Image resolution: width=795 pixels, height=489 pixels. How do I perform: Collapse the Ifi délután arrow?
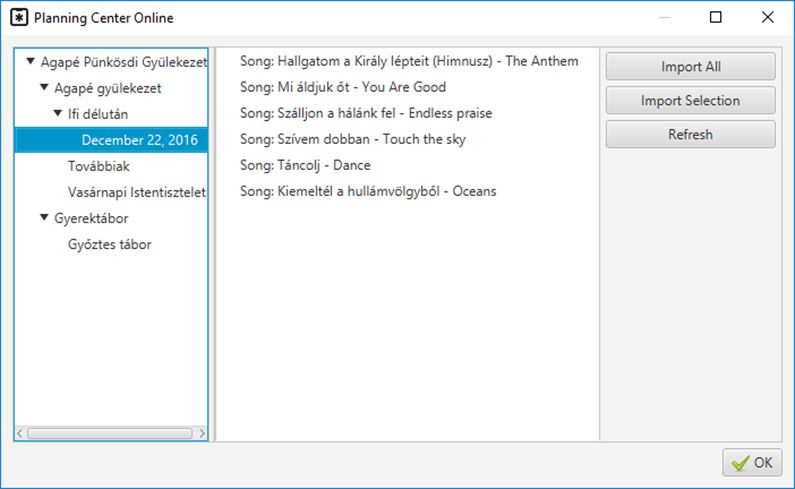pos(58,113)
